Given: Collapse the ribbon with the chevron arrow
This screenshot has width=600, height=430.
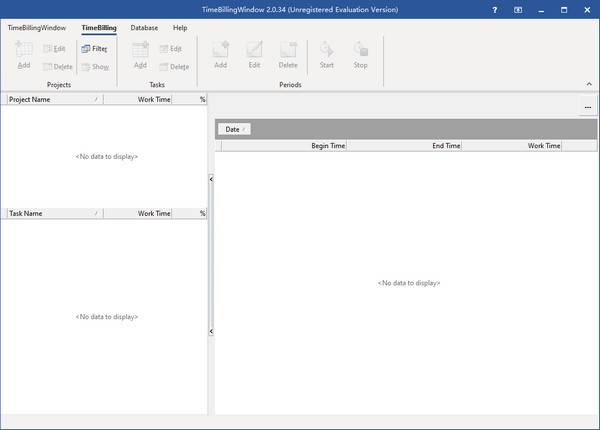Looking at the screenshot, I should [588, 84].
